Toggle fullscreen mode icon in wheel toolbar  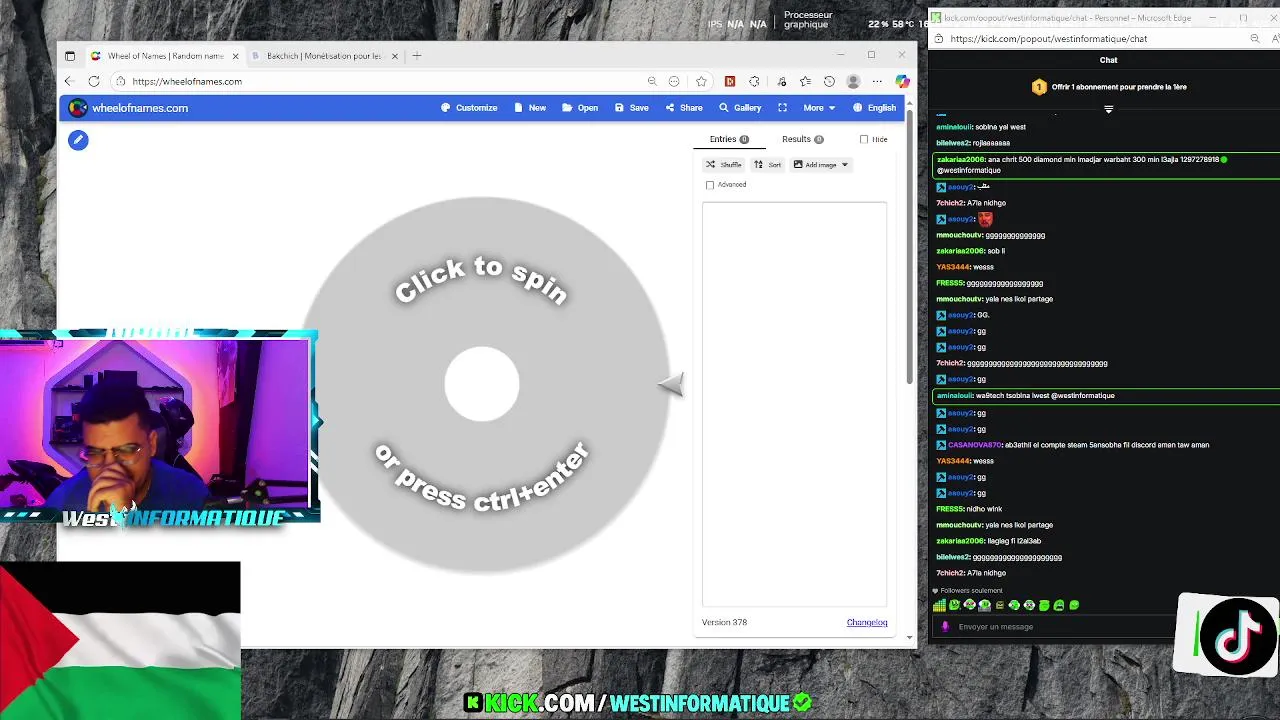(782, 108)
